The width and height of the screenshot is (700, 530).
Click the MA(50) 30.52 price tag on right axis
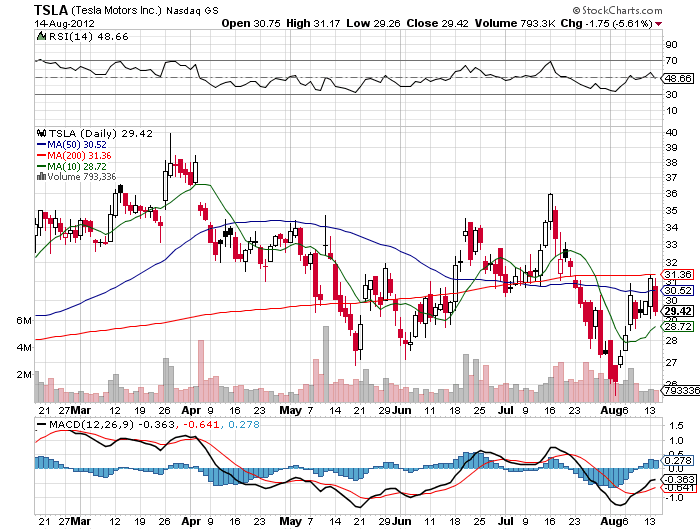678,290
